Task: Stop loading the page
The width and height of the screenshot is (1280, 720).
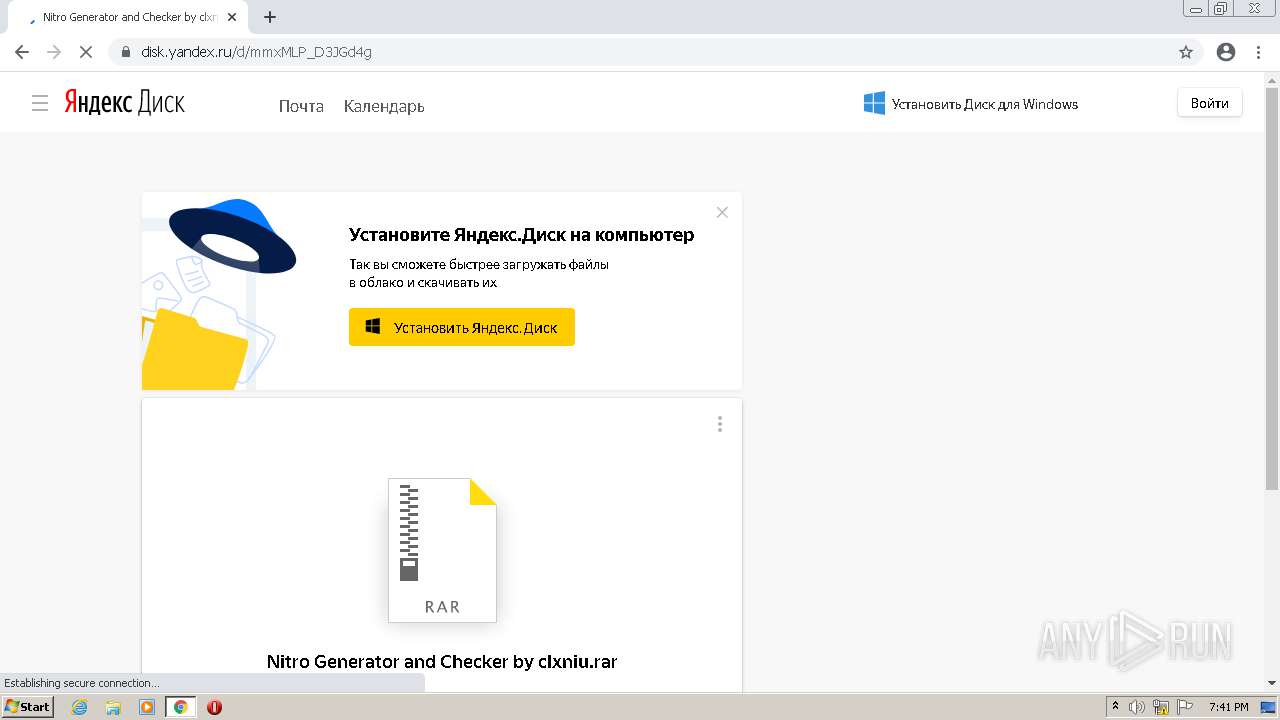Action: tap(85, 52)
